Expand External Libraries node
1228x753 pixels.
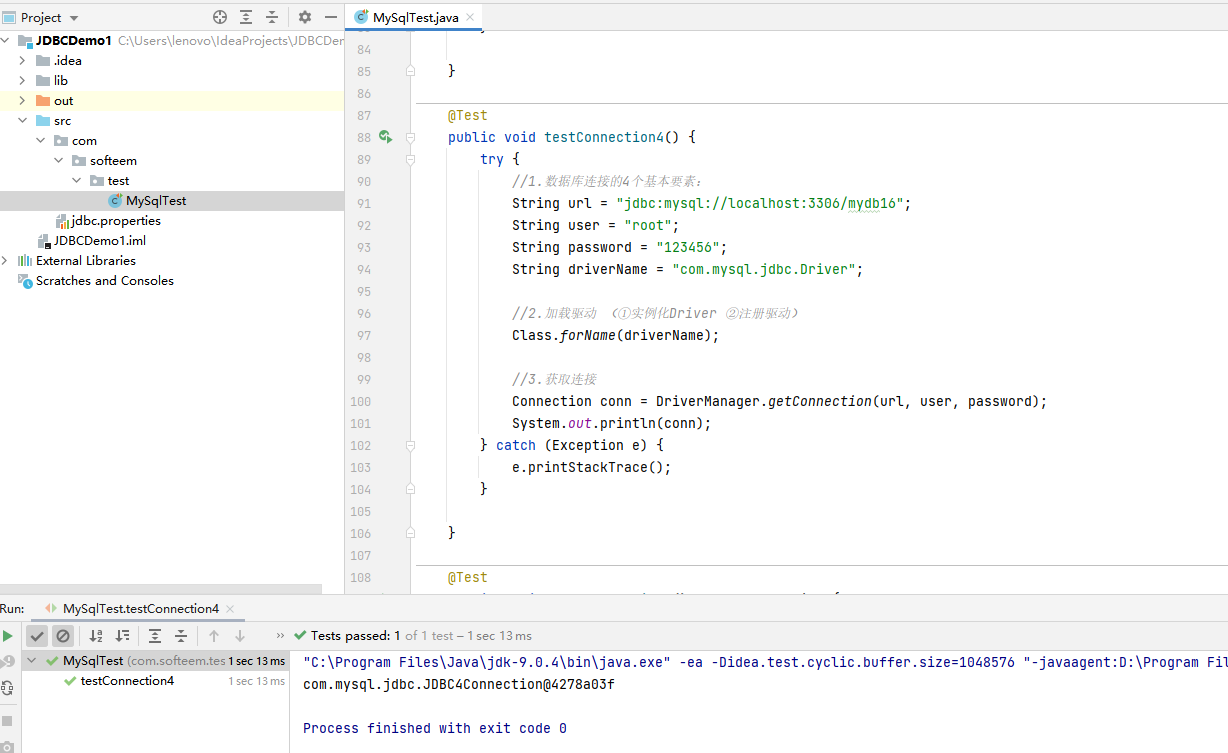(x=6, y=261)
